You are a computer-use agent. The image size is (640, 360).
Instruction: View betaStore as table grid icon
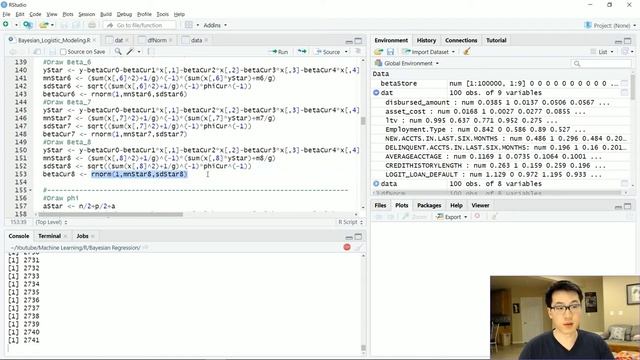624,83
